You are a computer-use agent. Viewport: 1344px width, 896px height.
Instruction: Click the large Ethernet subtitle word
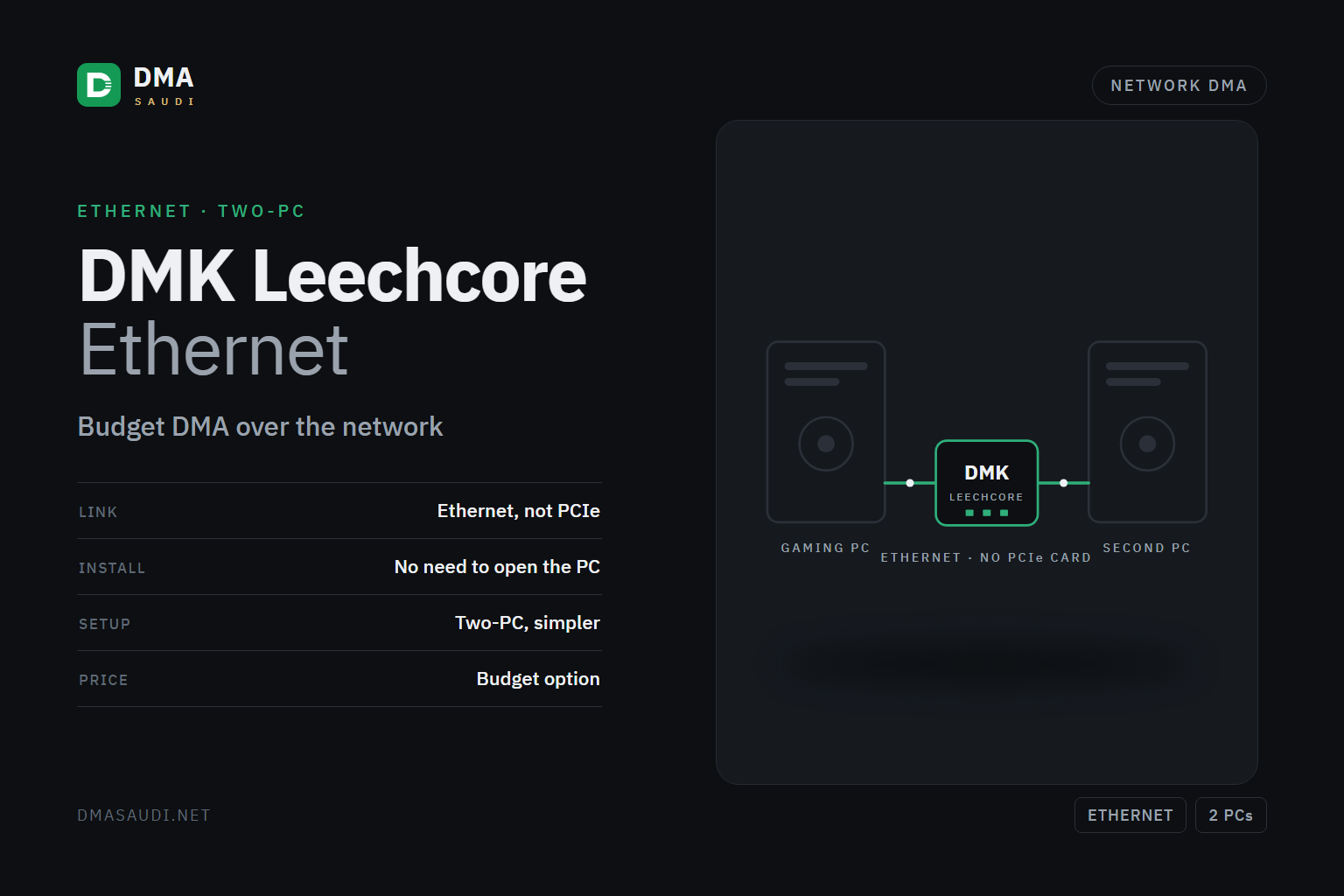(x=214, y=350)
